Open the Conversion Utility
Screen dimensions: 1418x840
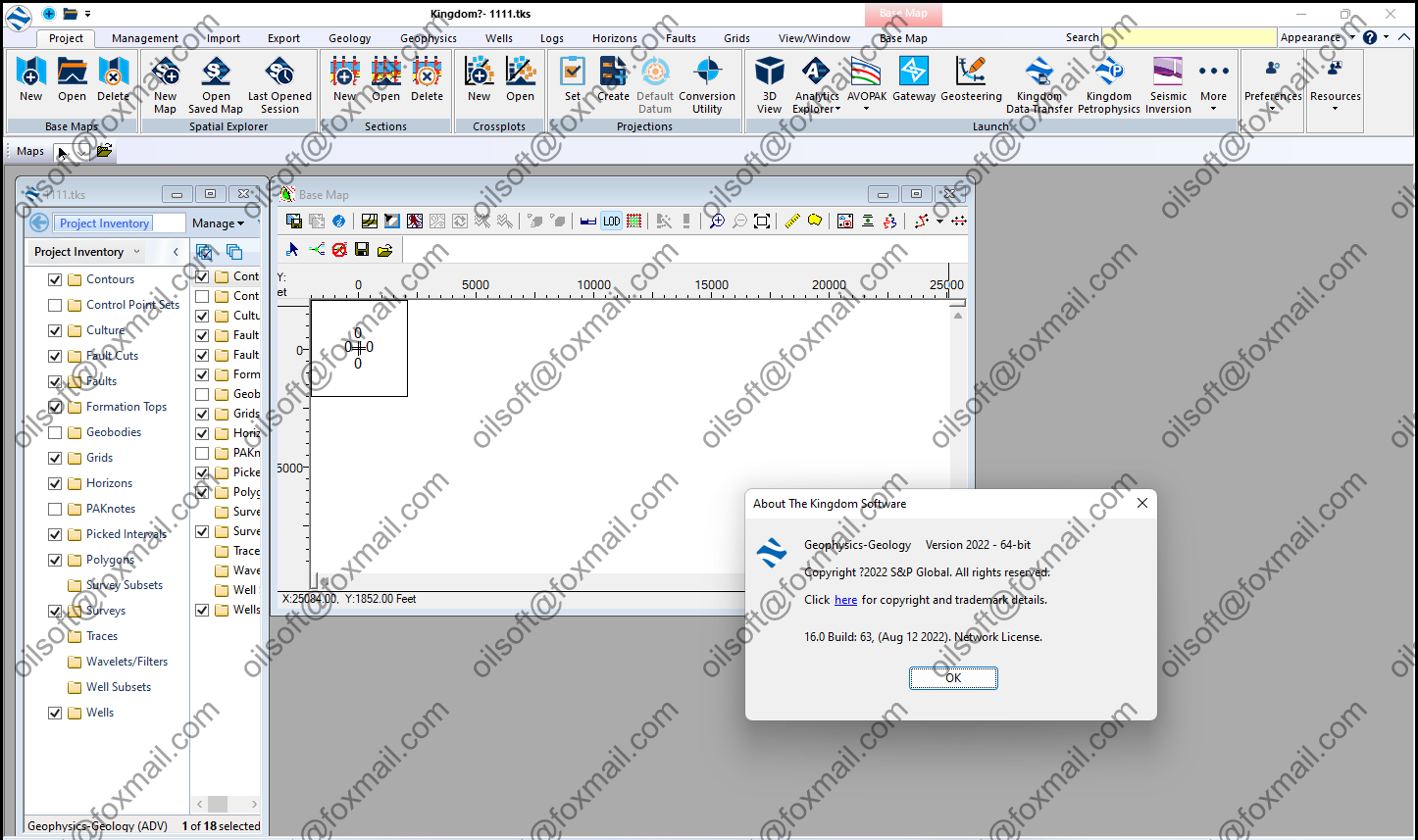coord(707,83)
